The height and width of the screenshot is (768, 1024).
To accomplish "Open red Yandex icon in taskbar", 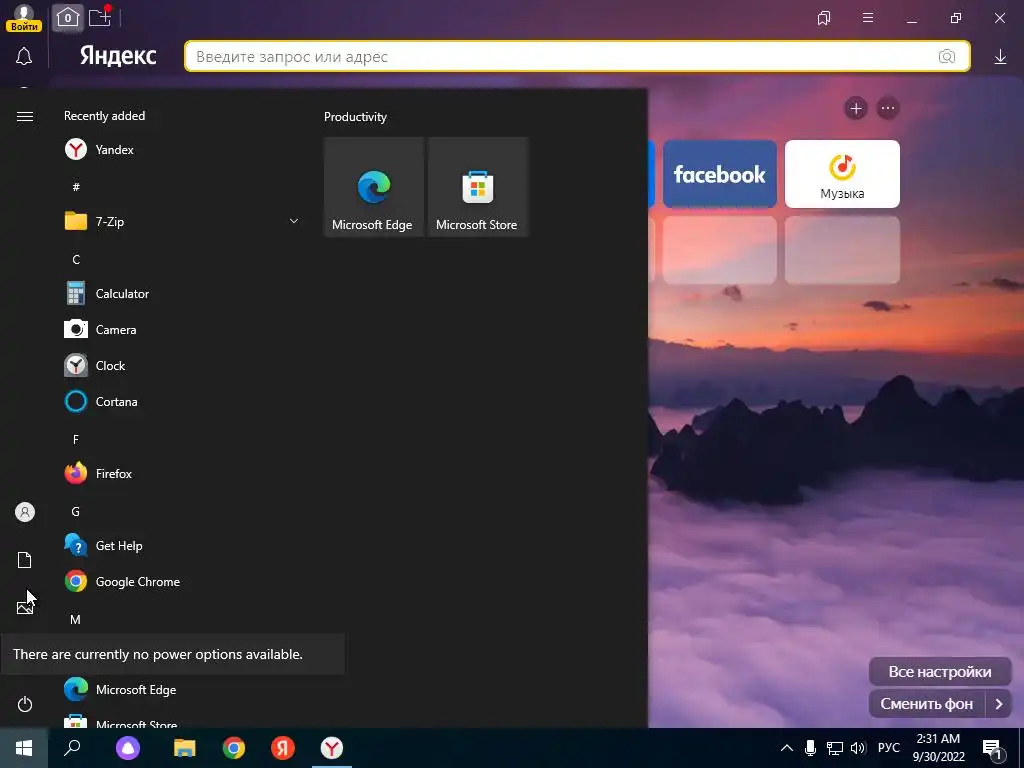I will (x=283, y=748).
